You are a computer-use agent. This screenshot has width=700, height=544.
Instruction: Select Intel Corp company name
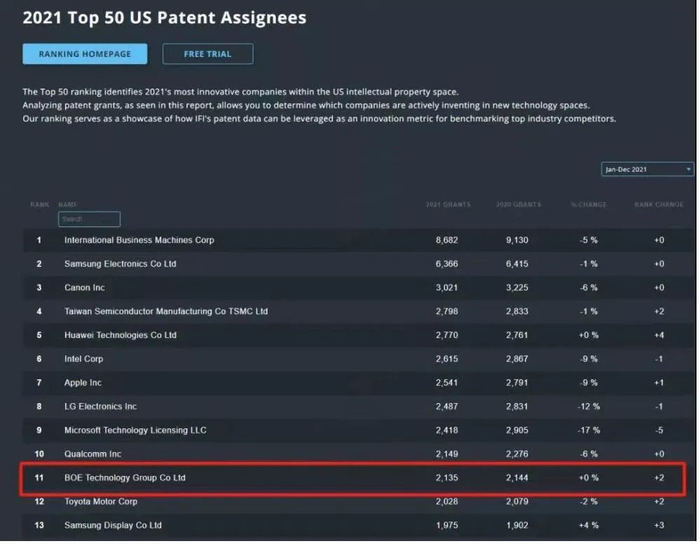pos(83,359)
